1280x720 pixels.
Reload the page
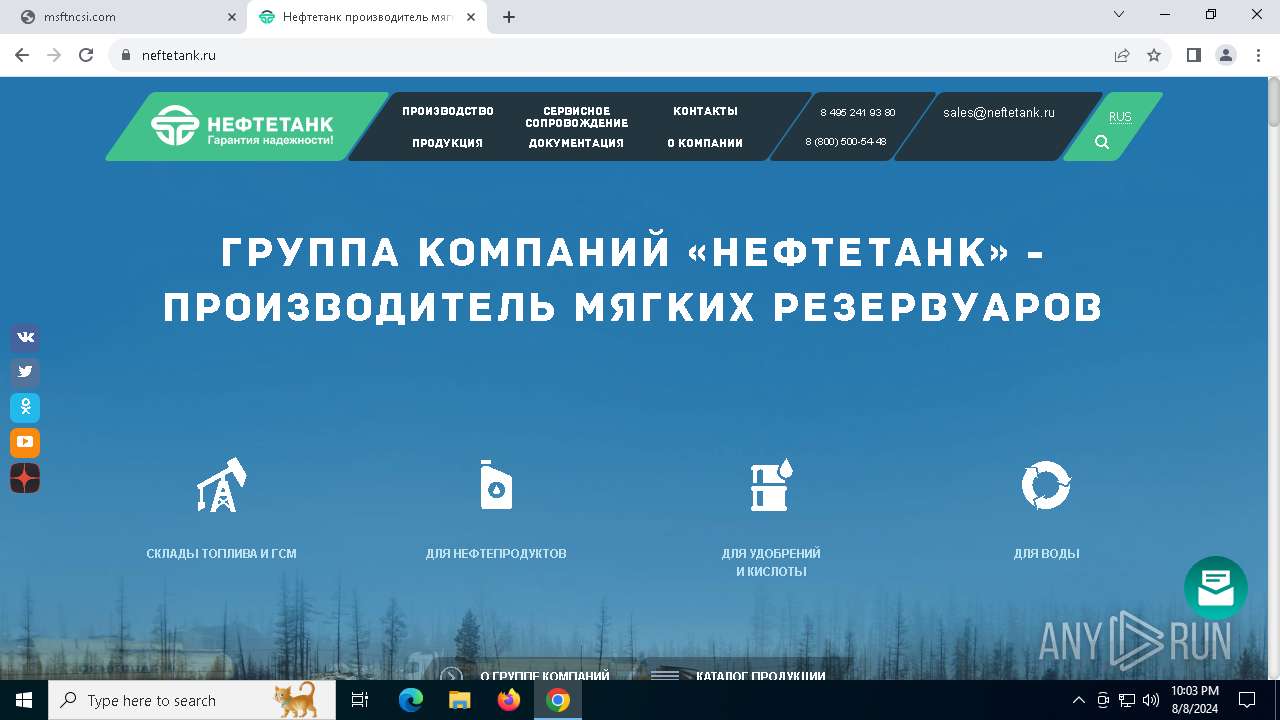click(86, 55)
